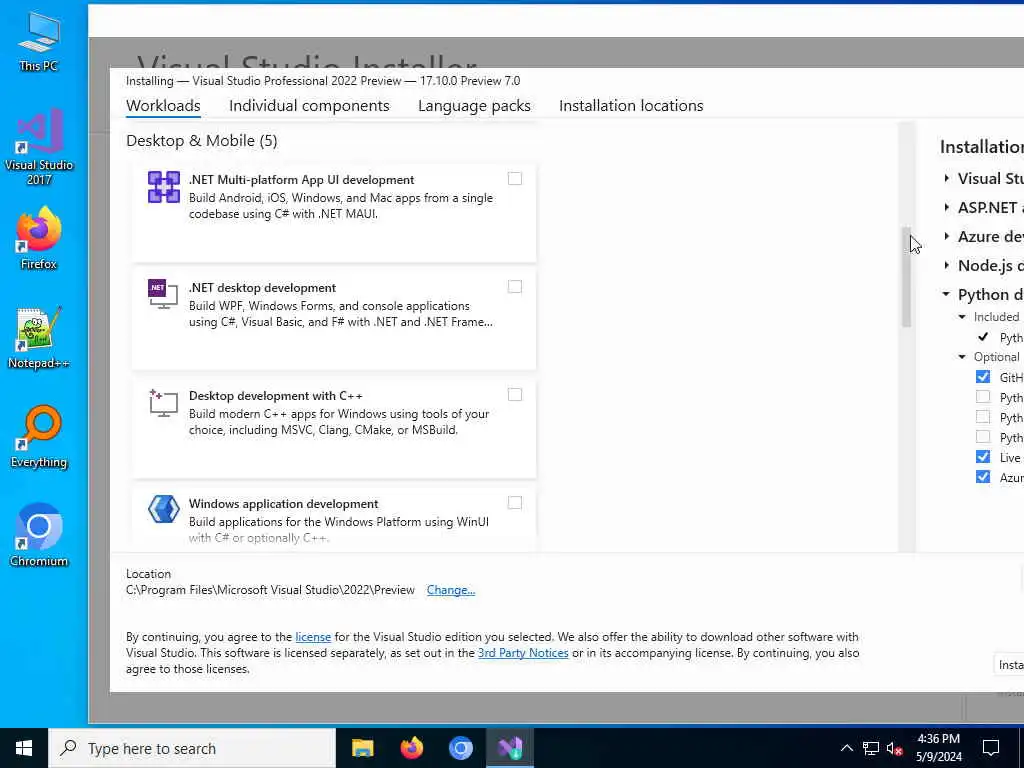Click the Type here to search box
The image size is (1024, 768).
192,748
